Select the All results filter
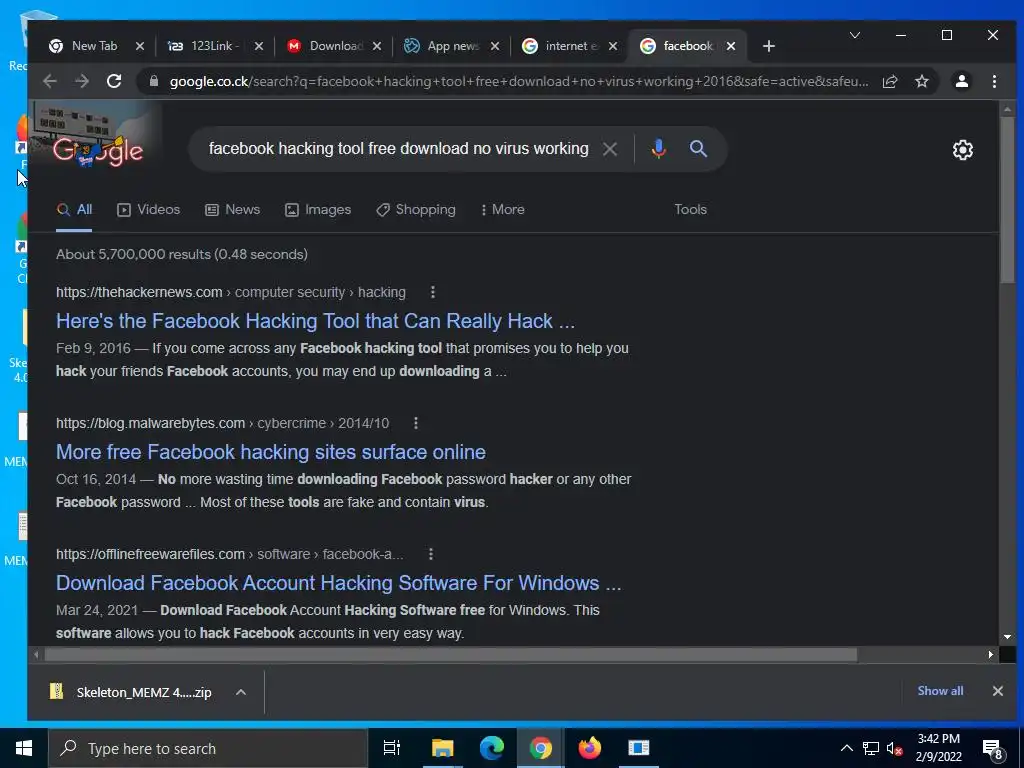The height and width of the screenshot is (768, 1024). 74,210
